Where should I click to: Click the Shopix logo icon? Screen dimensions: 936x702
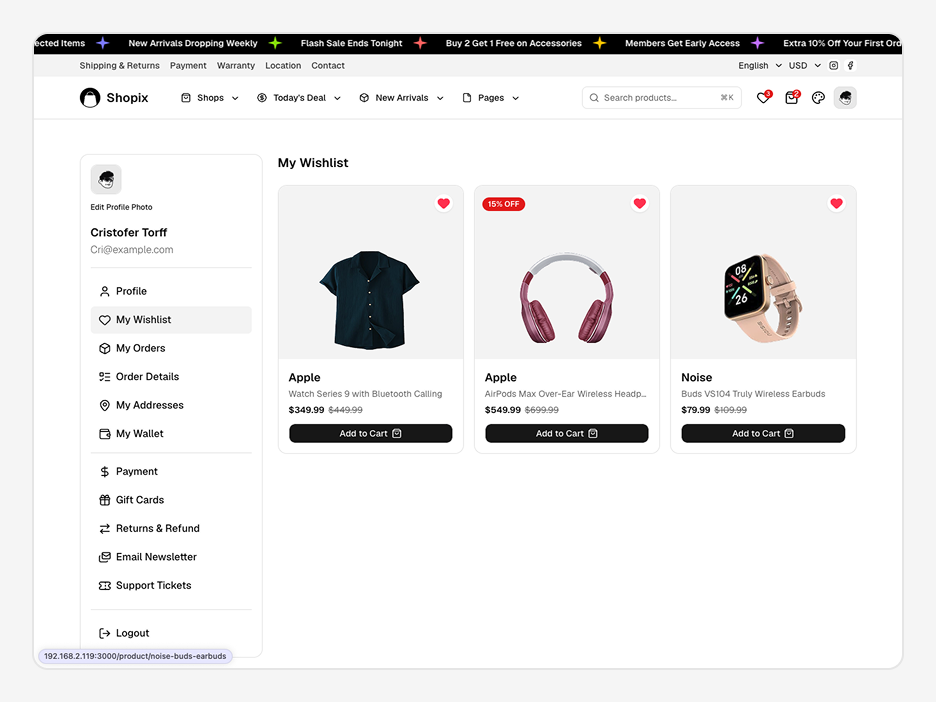pyautogui.click(x=90, y=98)
